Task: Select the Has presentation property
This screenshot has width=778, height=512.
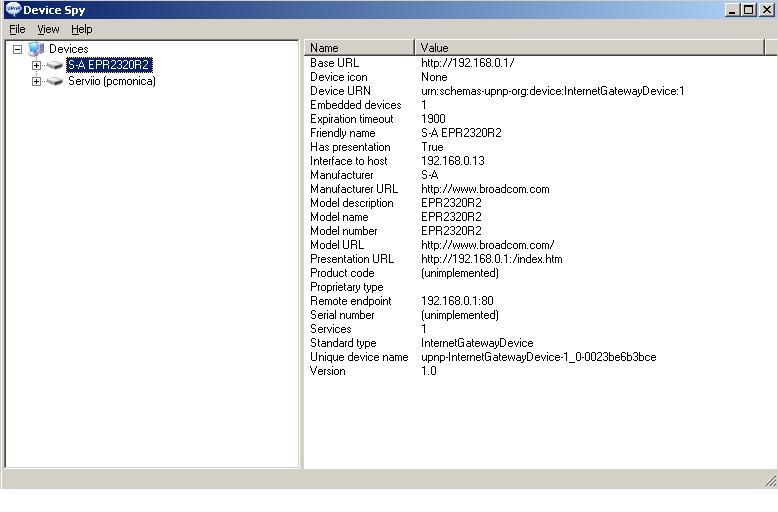Action: [x=350, y=147]
